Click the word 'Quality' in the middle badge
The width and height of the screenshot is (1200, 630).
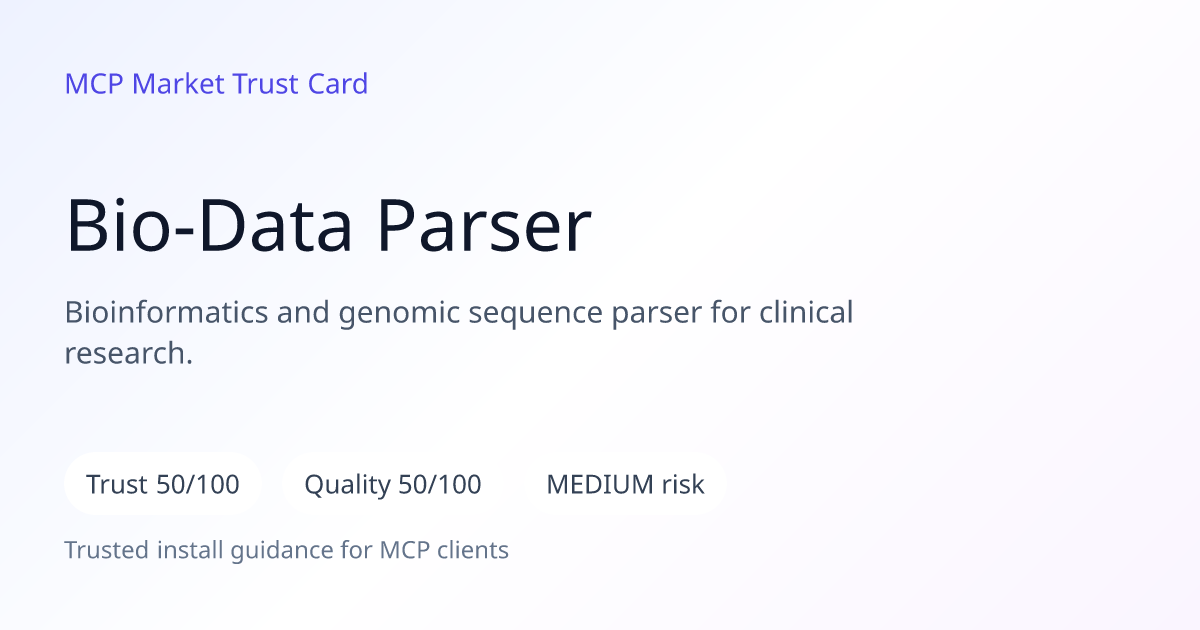pos(347,486)
